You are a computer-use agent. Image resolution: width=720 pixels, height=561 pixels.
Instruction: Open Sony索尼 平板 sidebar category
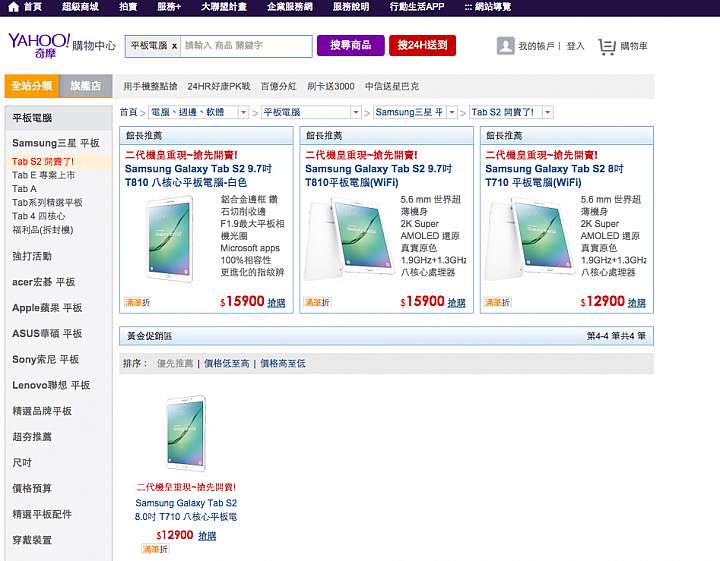tap(45, 359)
